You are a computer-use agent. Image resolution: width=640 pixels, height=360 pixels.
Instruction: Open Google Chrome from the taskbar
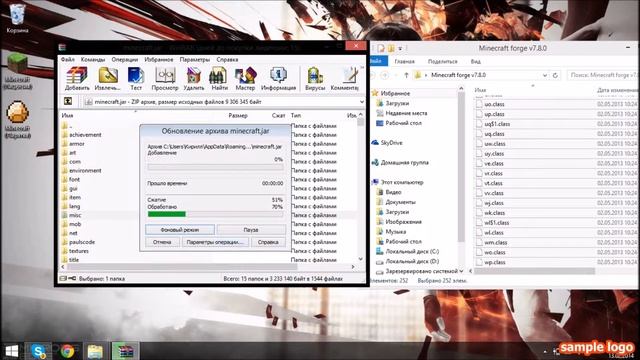pyautogui.click(x=67, y=351)
